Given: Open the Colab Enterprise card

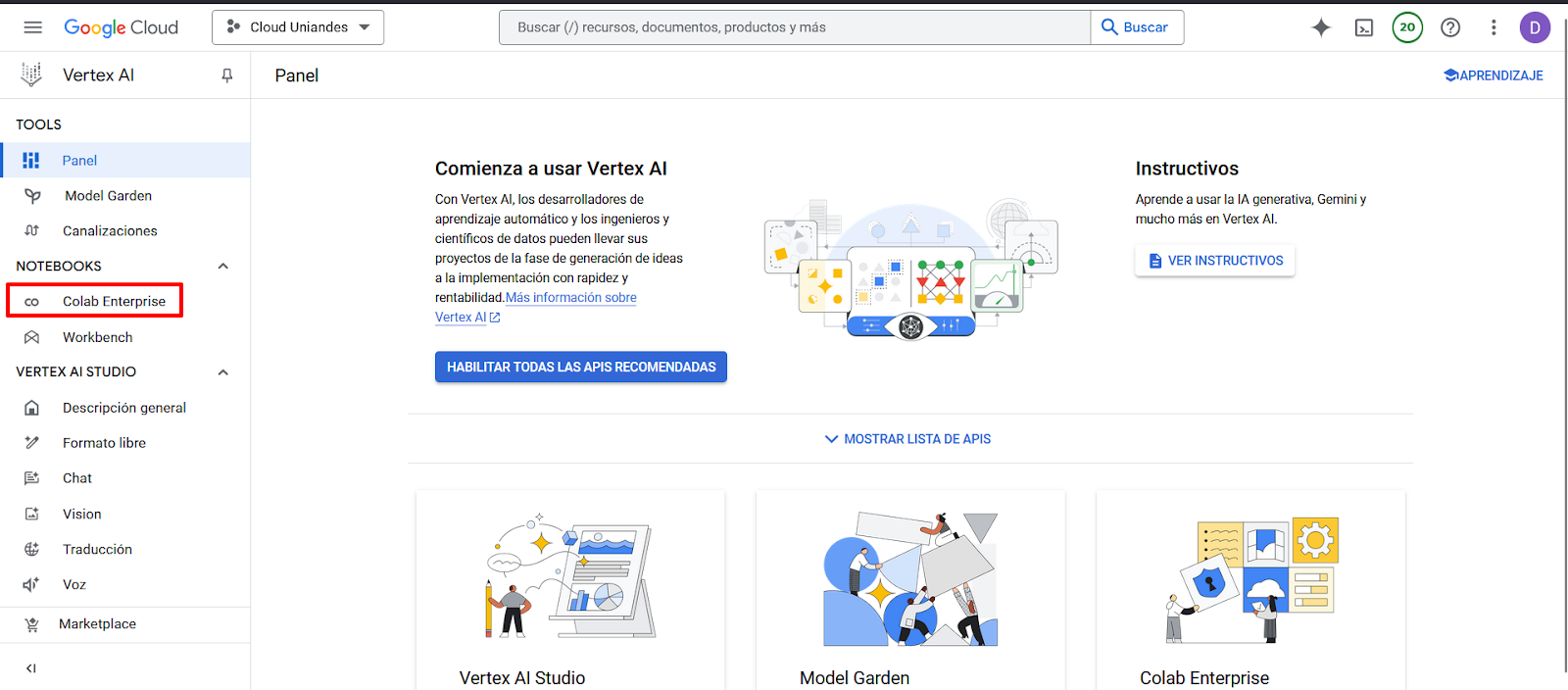Looking at the screenshot, I should click(1250, 590).
